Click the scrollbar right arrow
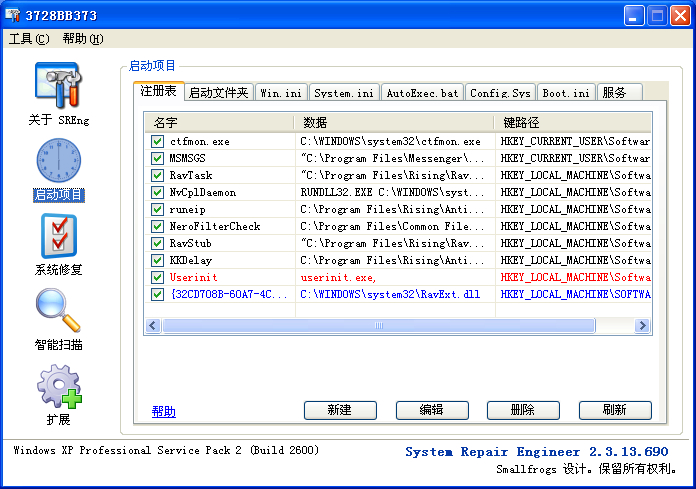 642,326
